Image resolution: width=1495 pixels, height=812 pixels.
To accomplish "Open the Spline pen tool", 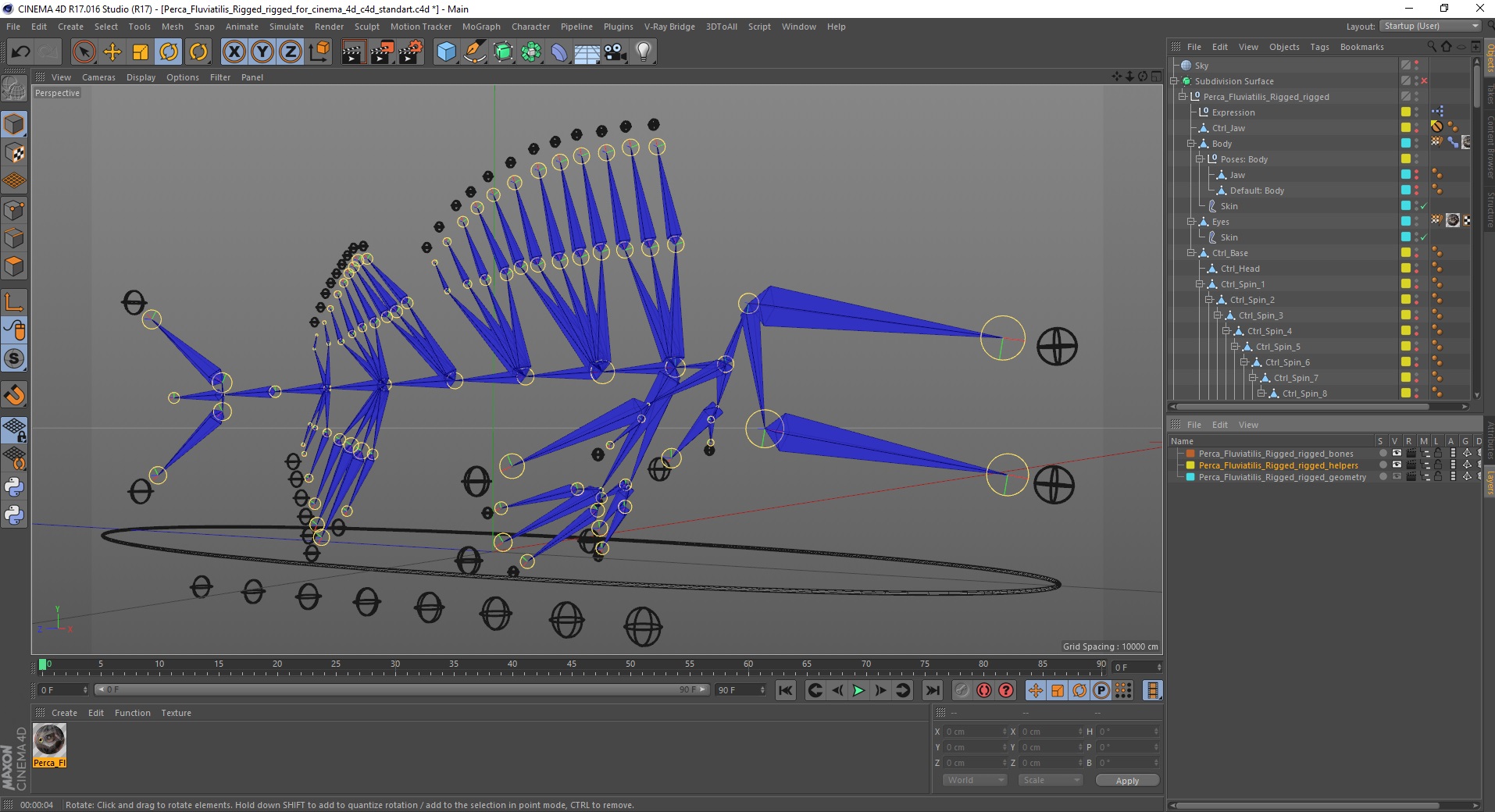I will 474,52.
